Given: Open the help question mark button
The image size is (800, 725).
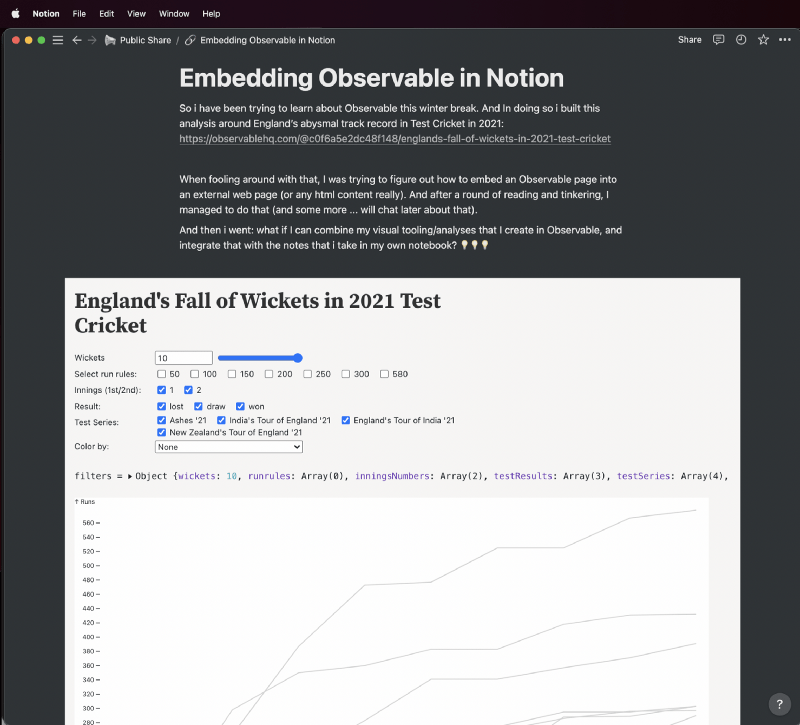Looking at the screenshot, I should (779, 704).
